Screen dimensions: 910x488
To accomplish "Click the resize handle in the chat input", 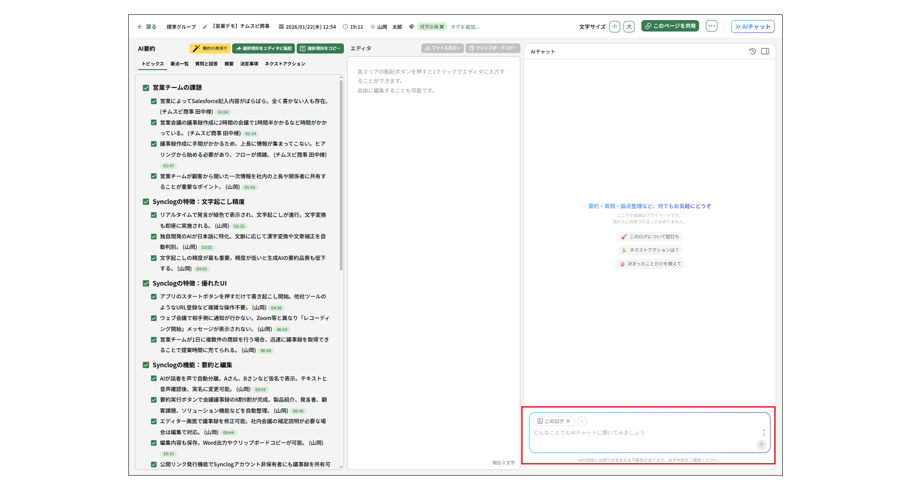I will 764,432.
